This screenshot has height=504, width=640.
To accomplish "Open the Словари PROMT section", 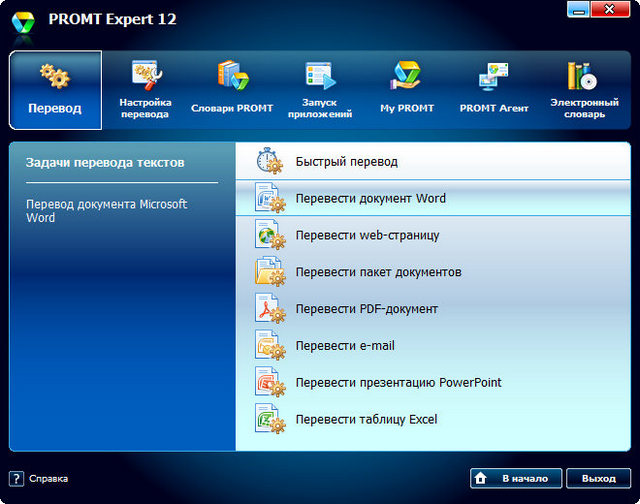I will coord(232,90).
